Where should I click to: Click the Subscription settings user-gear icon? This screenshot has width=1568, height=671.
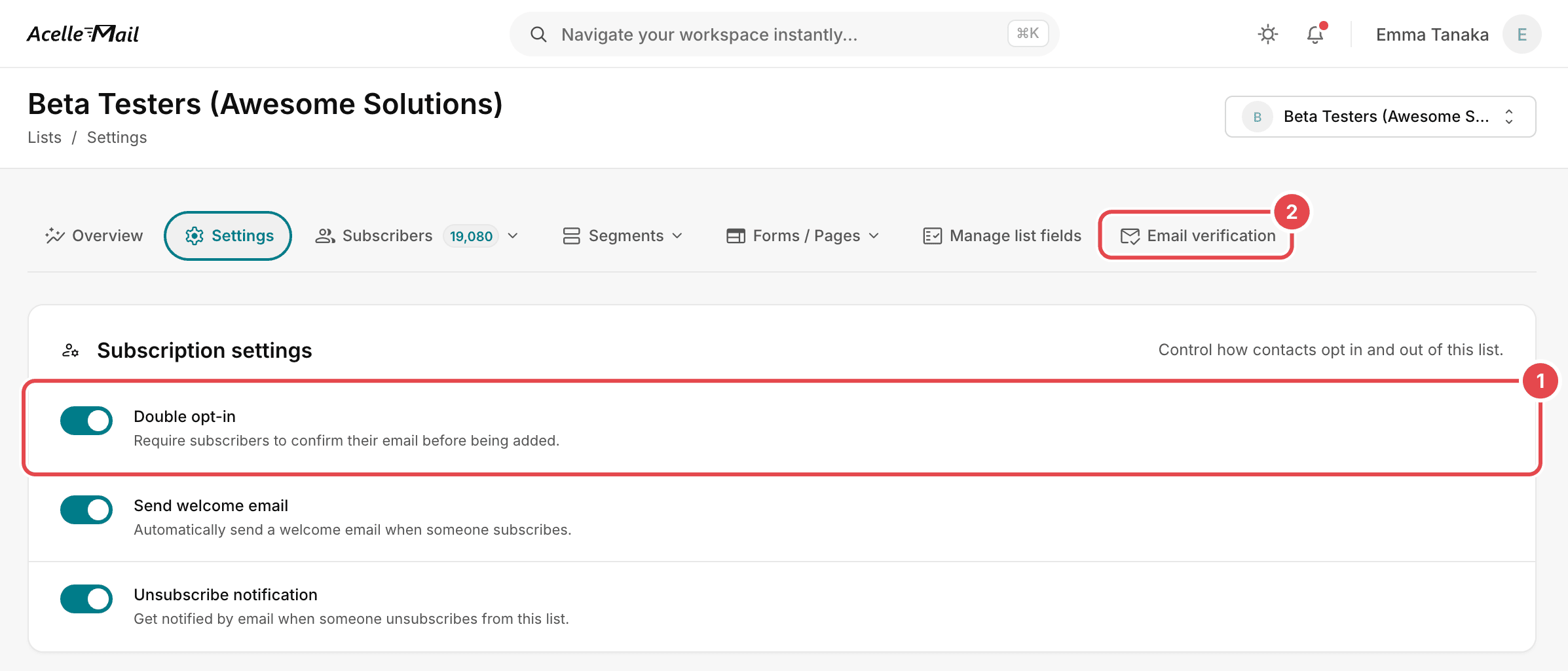(71, 351)
